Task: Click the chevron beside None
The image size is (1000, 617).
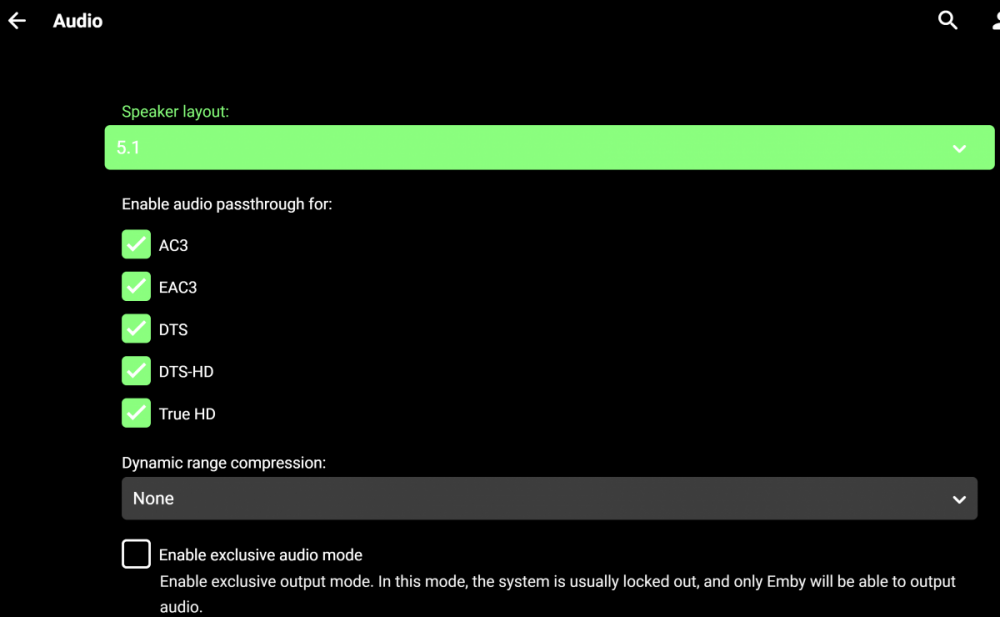Action: 959,498
